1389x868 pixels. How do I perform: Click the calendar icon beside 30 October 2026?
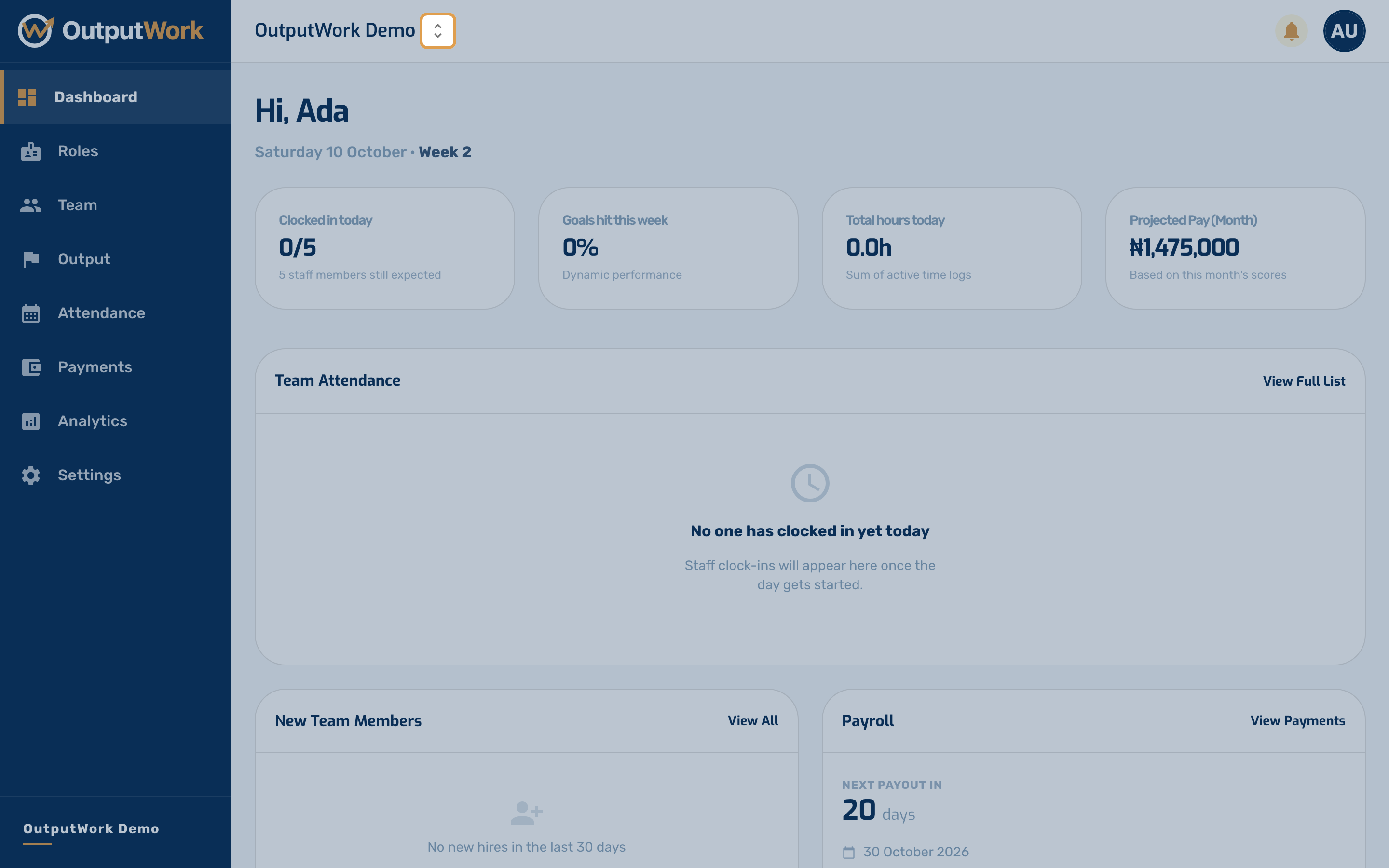pos(849,853)
